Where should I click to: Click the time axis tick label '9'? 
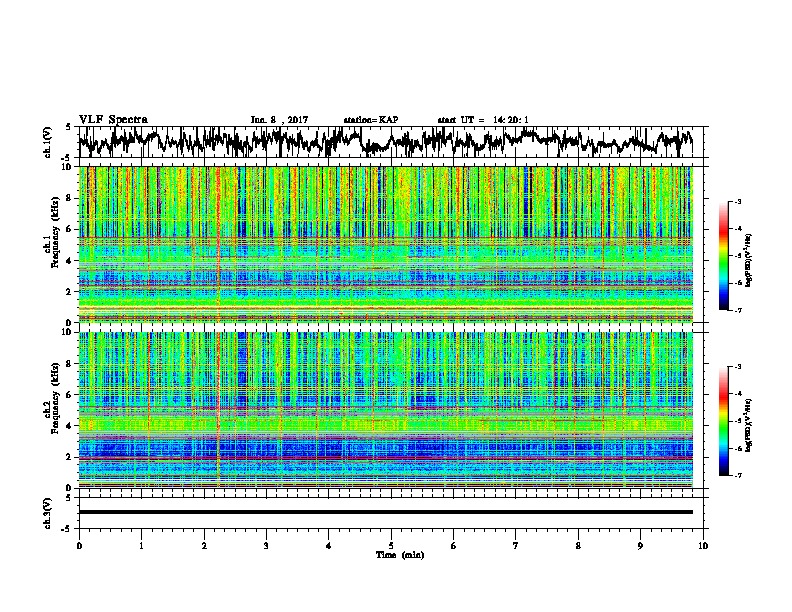point(640,546)
